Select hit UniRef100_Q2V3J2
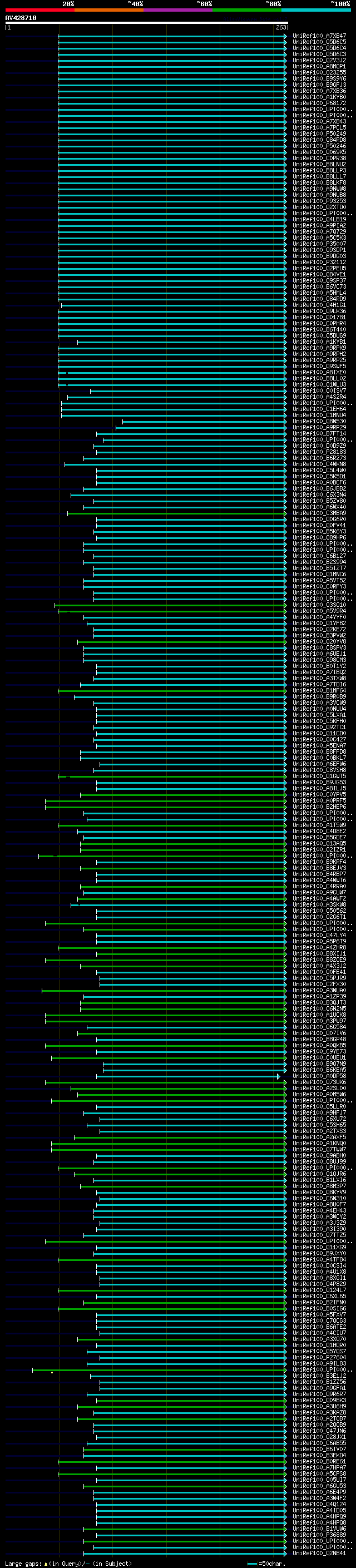Viewport: 356px width, 1568px height. point(319,60)
